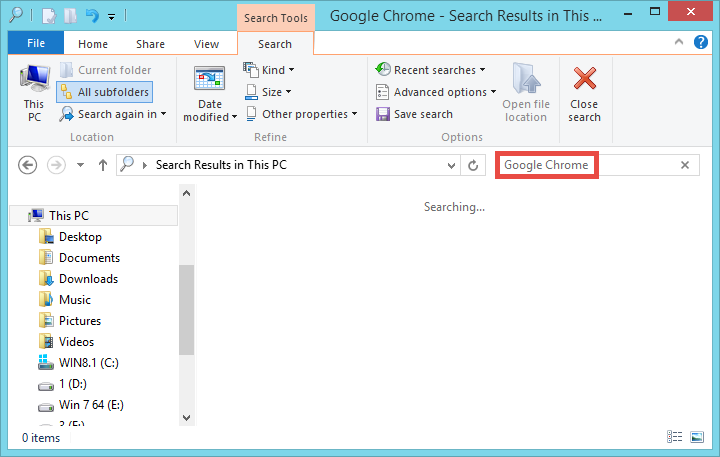Click the This PC search location icon
720x457 pixels.
click(x=34, y=78)
